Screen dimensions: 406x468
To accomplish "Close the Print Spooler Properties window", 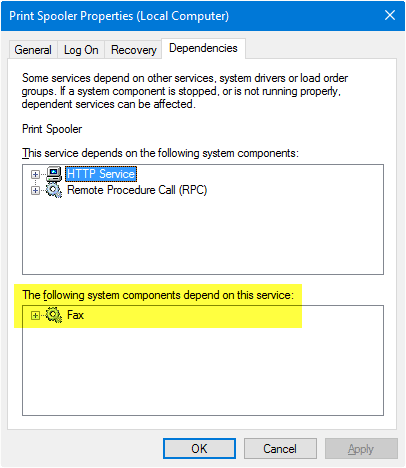I will tap(390, 15).
